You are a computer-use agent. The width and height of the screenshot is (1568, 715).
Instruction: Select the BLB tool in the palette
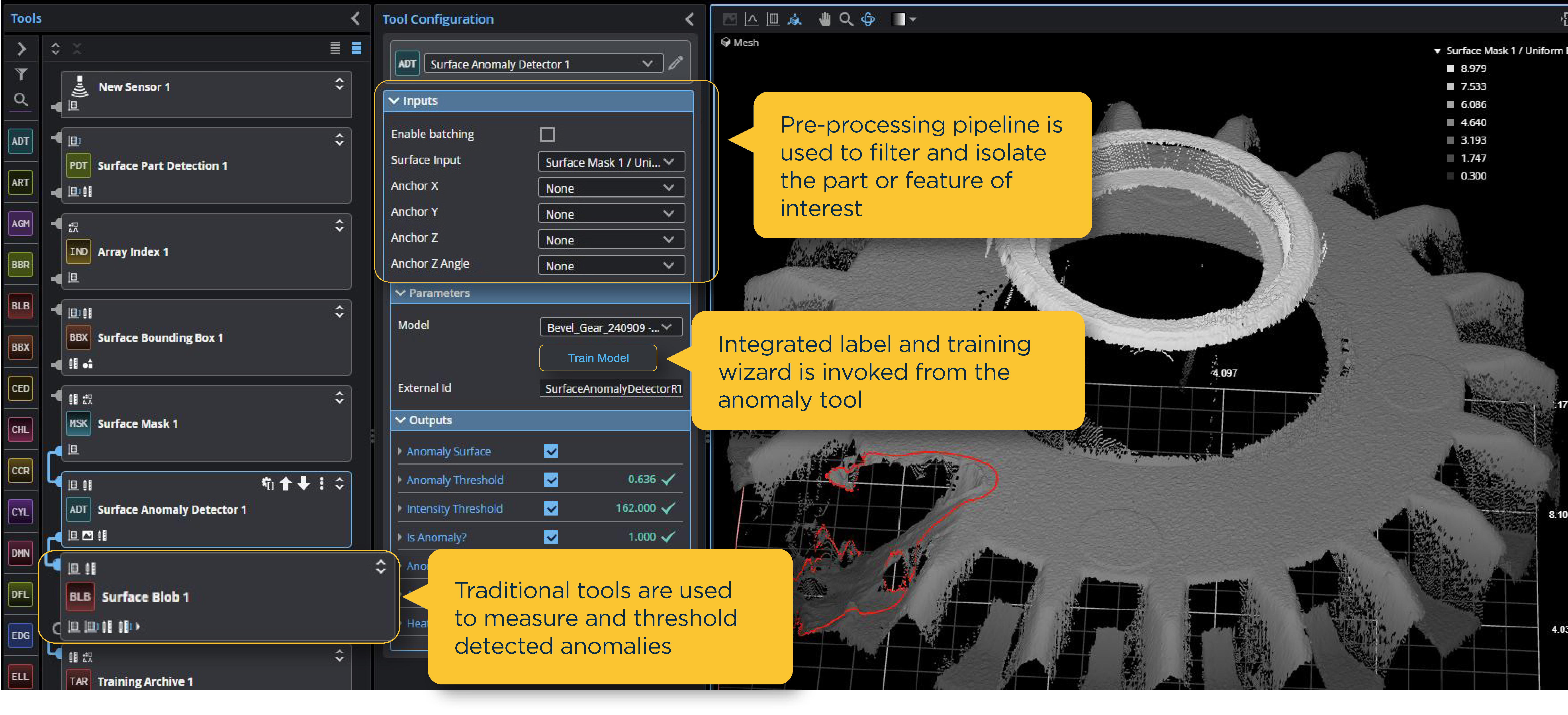pyautogui.click(x=20, y=306)
